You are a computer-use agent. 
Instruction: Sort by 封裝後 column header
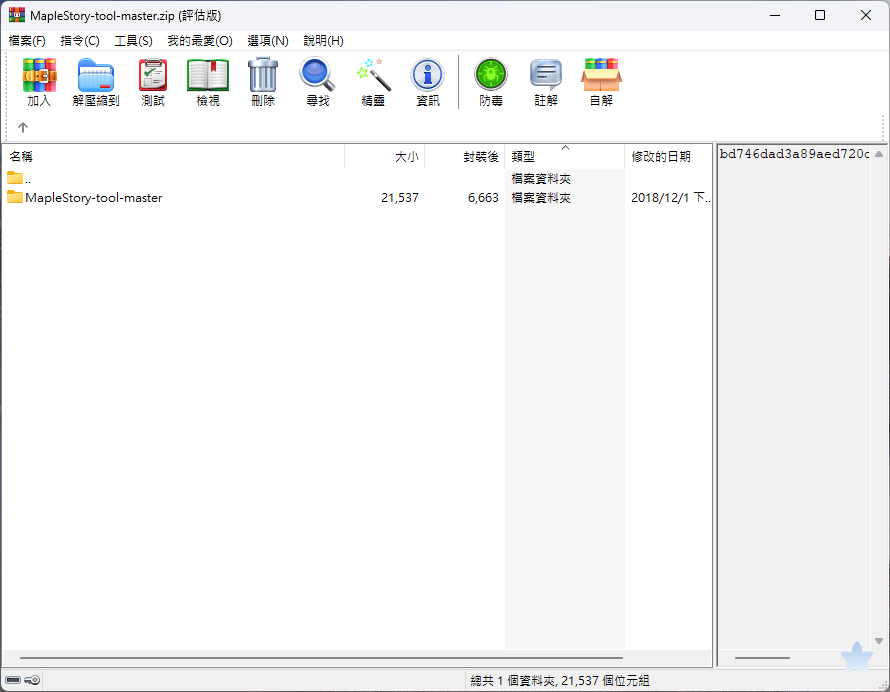(464, 157)
